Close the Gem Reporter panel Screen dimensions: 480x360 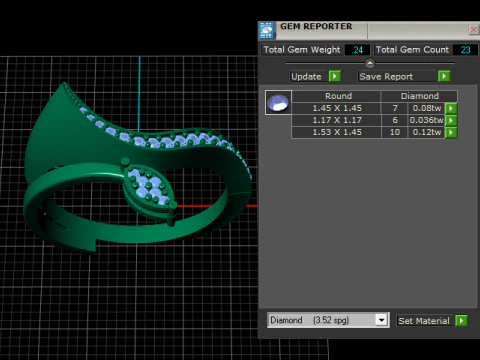point(473,30)
